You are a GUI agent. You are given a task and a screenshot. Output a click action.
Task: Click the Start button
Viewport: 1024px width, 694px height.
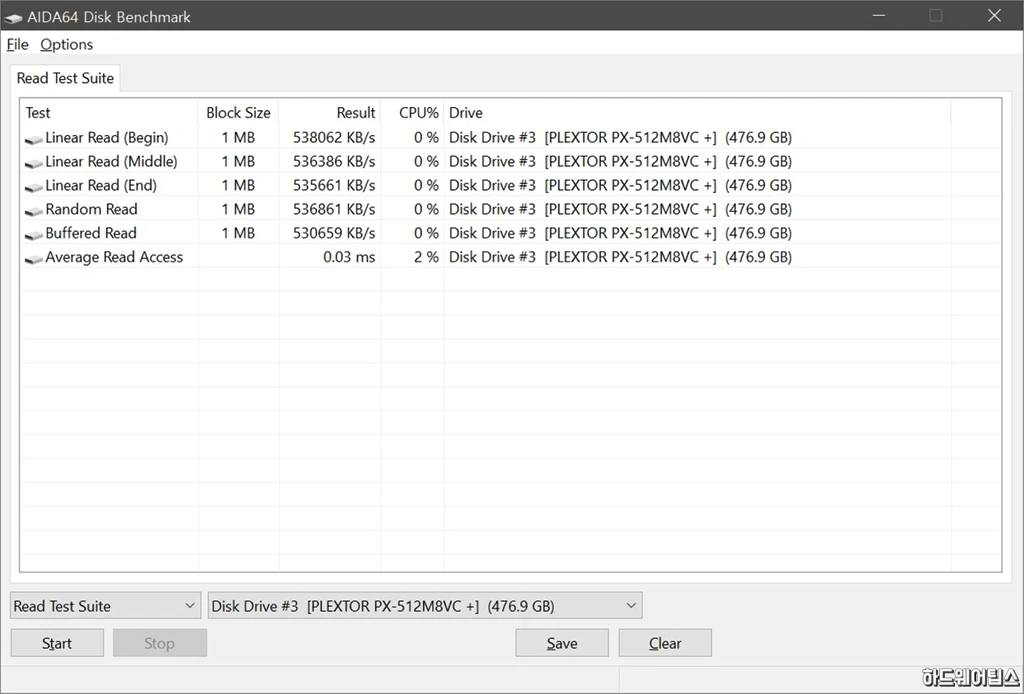(57, 643)
